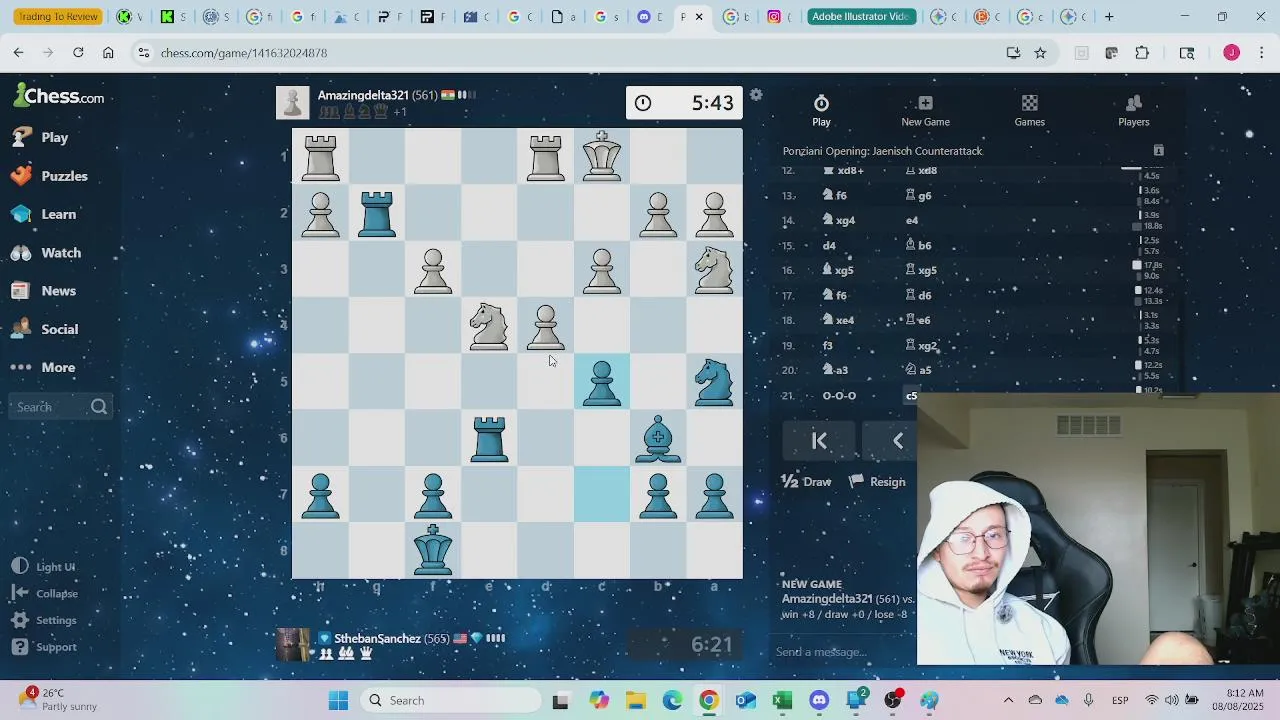Open the Windows Start menu
The width and height of the screenshot is (1280, 720).
coord(338,700)
